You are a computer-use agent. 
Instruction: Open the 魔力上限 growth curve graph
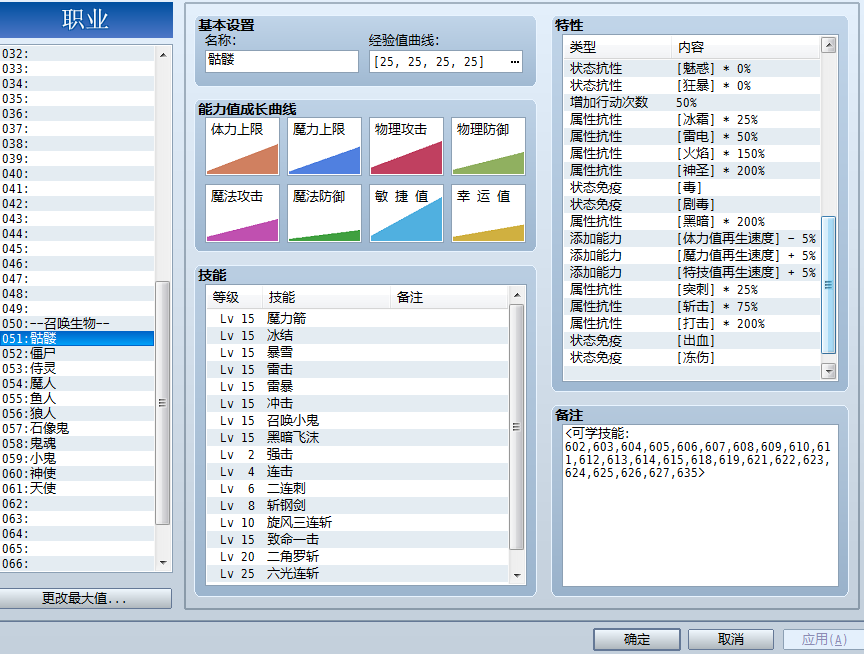[324, 147]
